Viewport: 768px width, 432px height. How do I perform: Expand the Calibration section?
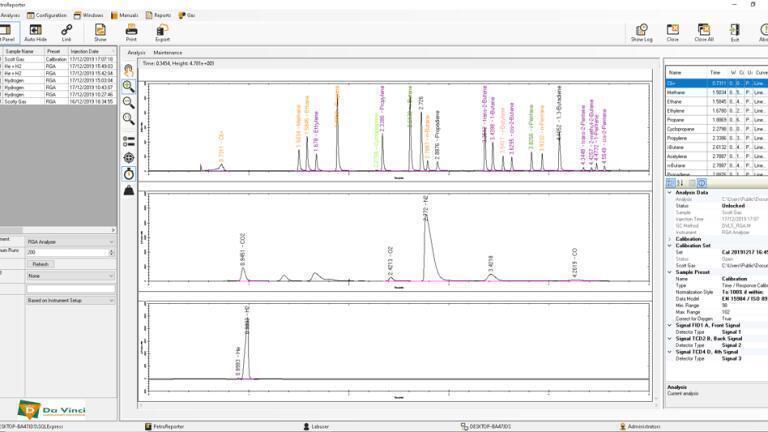pyautogui.click(x=670, y=239)
